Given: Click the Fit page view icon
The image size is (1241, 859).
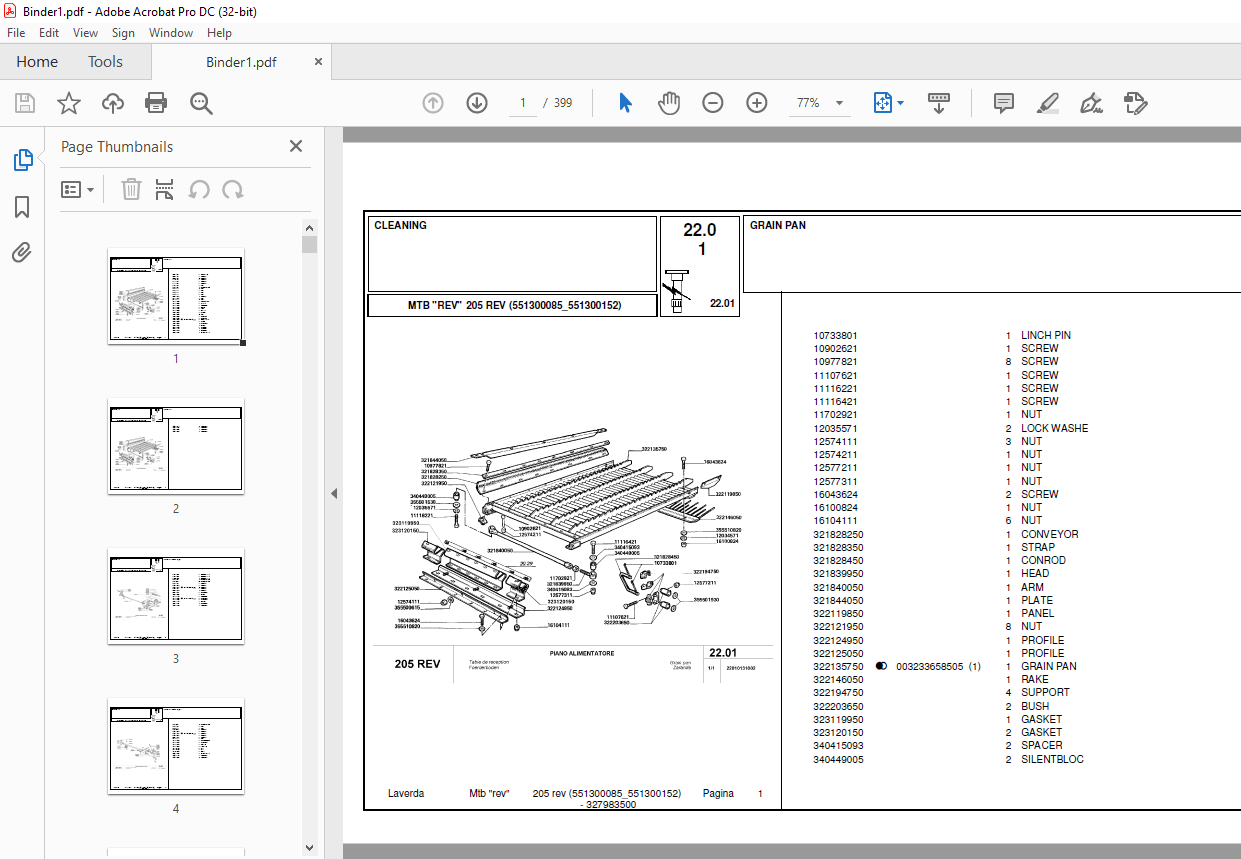Looking at the screenshot, I should tap(882, 103).
